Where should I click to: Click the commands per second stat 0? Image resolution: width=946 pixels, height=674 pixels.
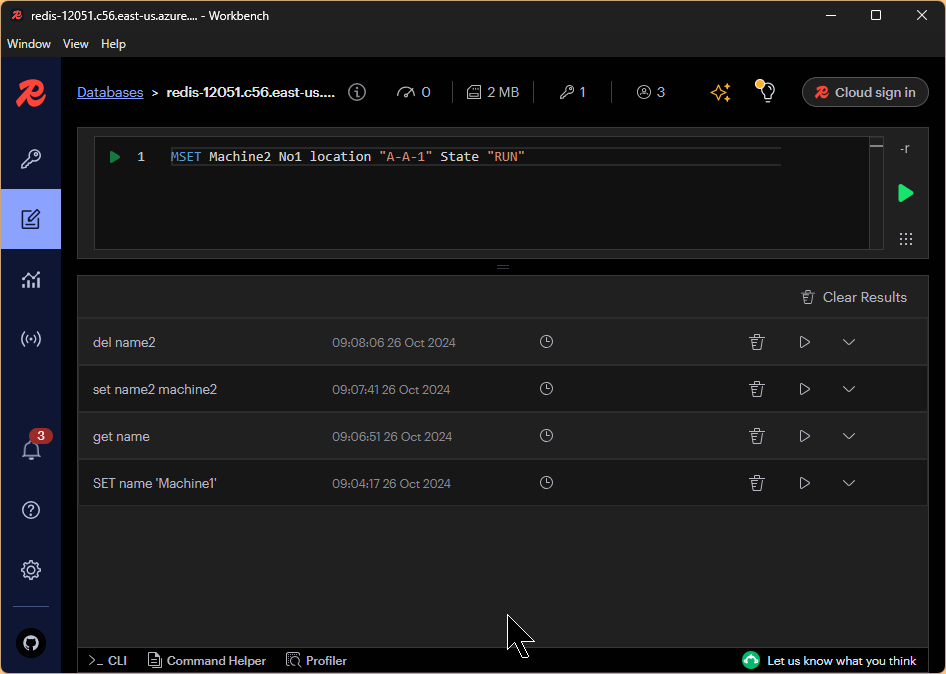[414, 92]
